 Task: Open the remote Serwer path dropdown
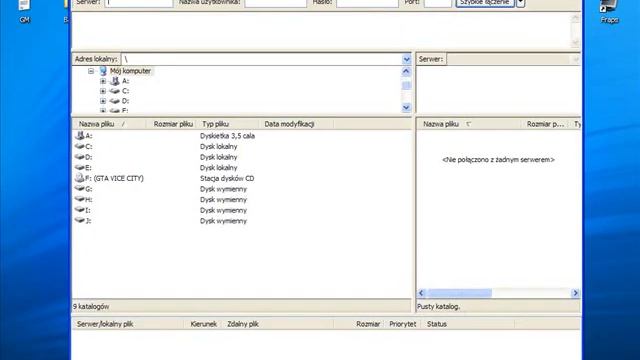[x=575, y=60]
